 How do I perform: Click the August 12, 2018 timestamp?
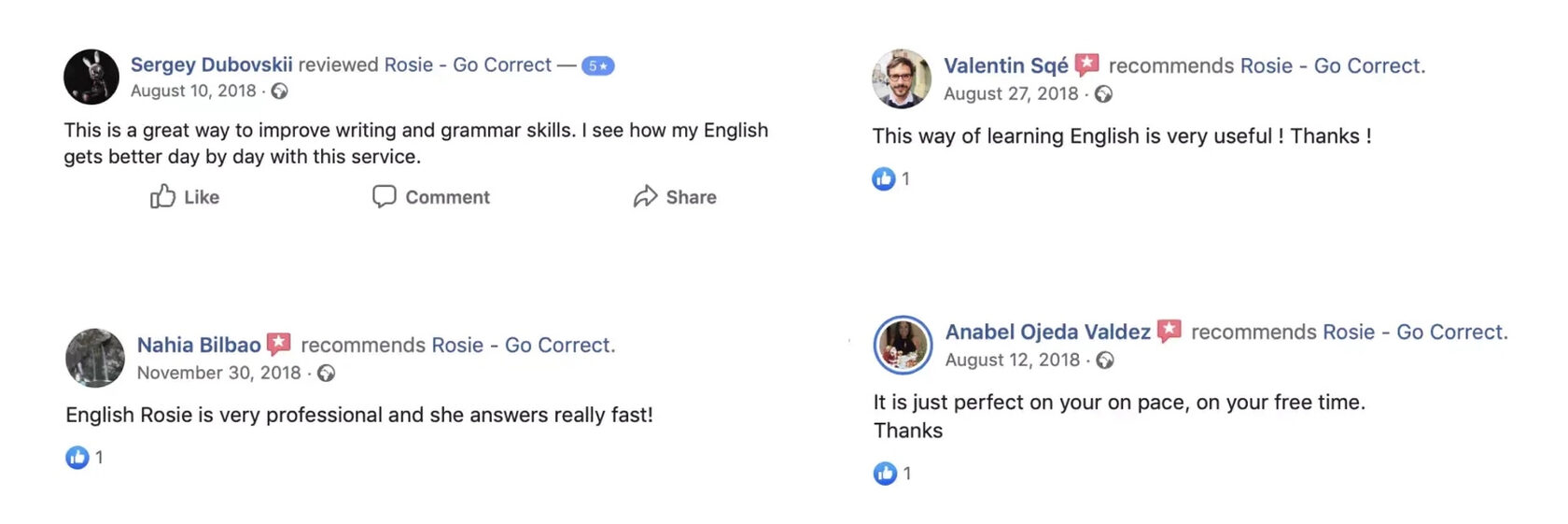[x=1012, y=361]
